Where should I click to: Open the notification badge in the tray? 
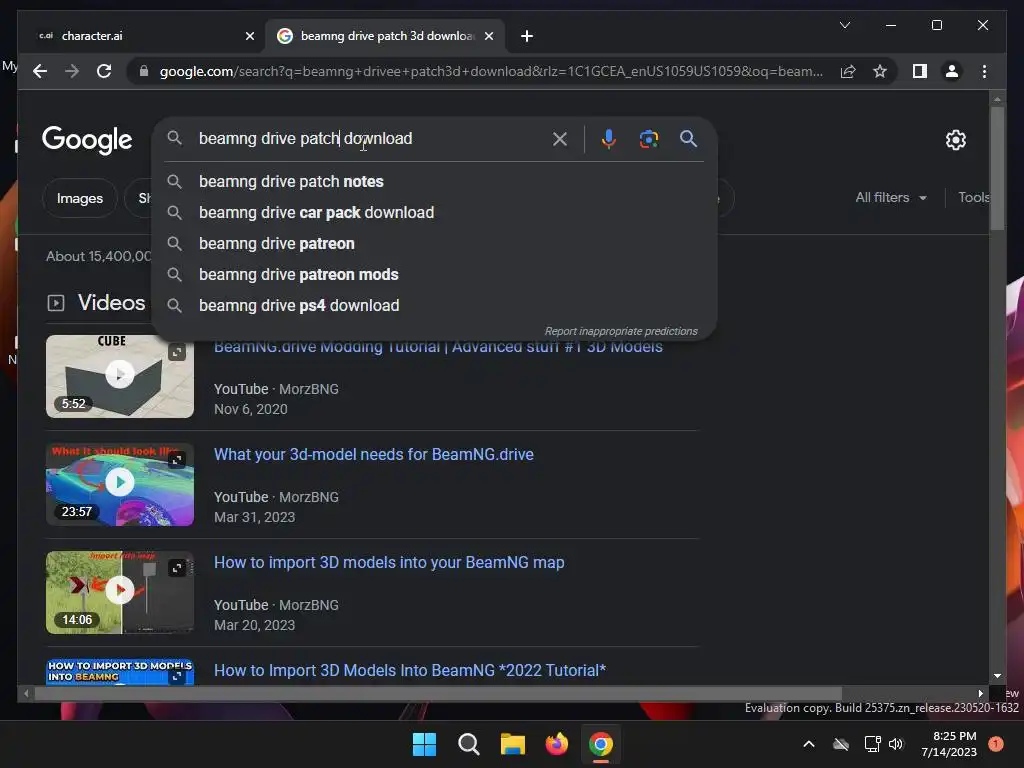[995, 744]
